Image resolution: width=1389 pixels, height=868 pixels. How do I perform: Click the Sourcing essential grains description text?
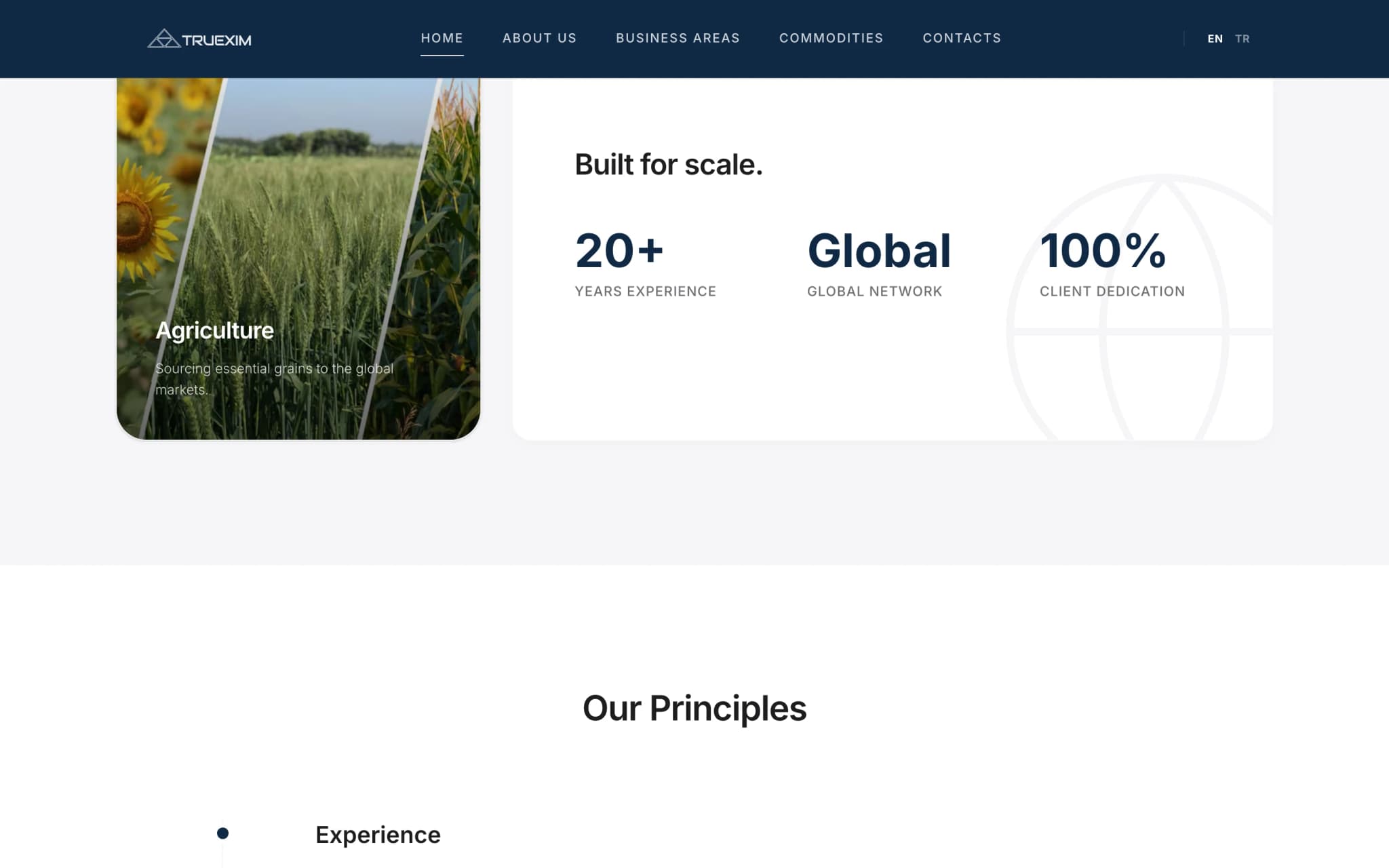pos(274,379)
